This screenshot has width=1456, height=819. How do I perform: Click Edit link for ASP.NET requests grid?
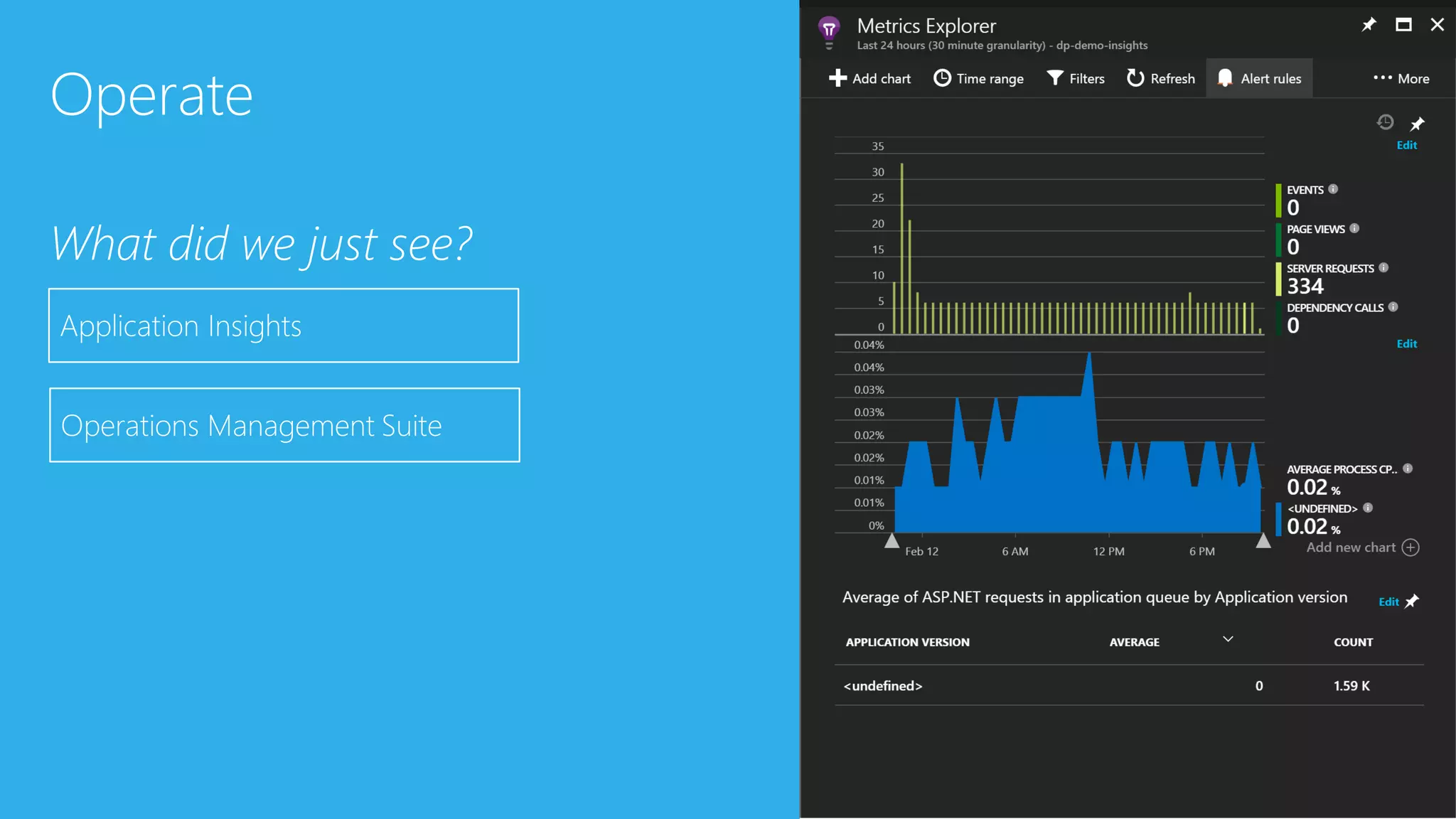pos(1388,602)
